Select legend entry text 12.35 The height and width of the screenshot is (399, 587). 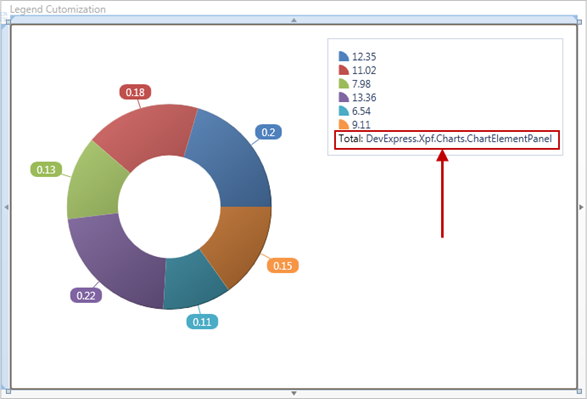(x=364, y=57)
